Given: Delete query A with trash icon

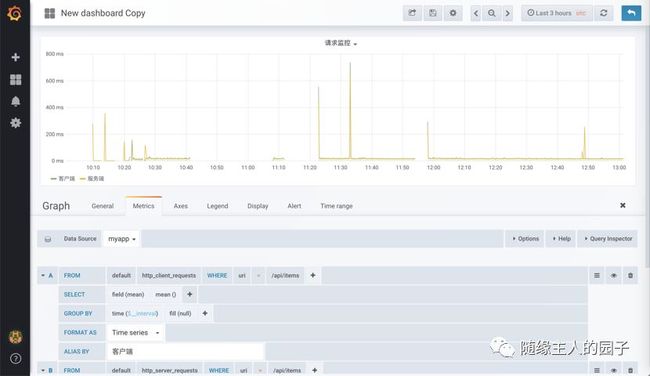Looking at the screenshot, I should (x=630, y=275).
